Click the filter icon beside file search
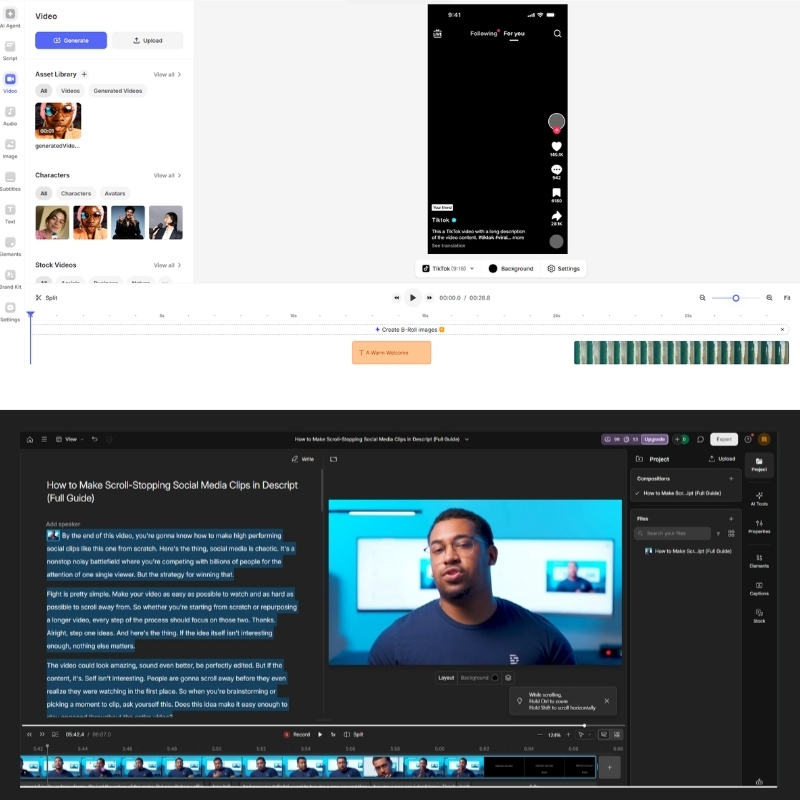Screen dimensions: 800x800 click(718, 533)
